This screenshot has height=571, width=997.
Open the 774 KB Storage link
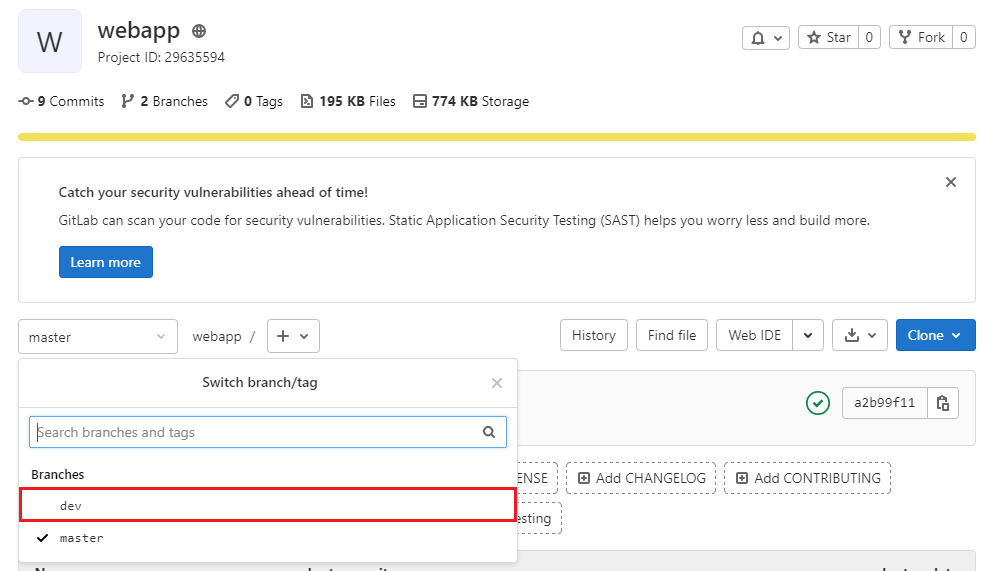click(471, 101)
